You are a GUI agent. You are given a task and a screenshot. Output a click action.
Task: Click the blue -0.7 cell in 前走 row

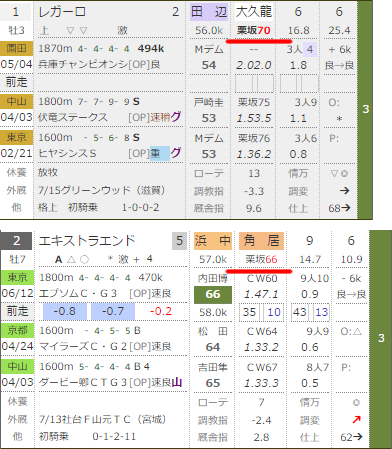click(x=113, y=311)
